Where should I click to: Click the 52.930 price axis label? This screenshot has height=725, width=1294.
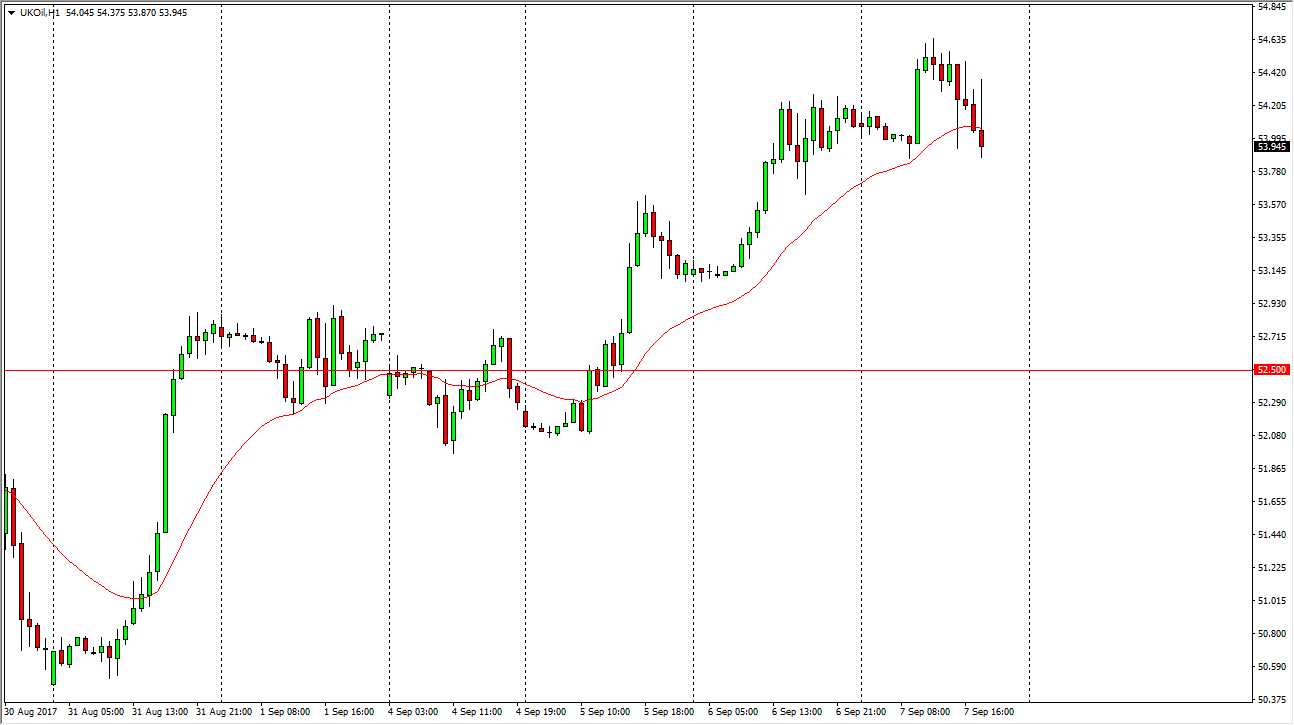pyautogui.click(x=1272, y=304)
